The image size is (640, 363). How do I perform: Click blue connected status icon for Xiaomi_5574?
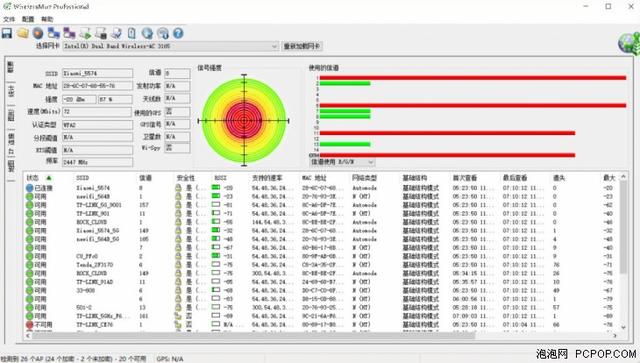pyautogui.click(x=29, y=188)
